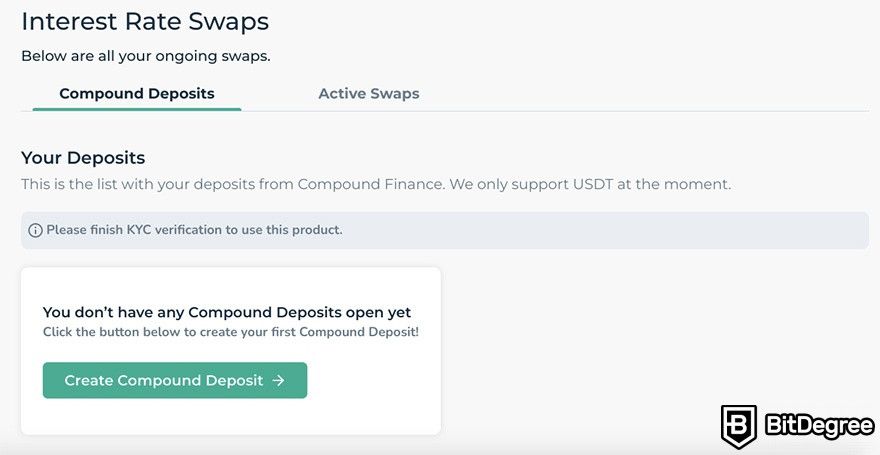Click the KYC verification notice banner
This screenshot has width=880, height=455.
(445, 230)
